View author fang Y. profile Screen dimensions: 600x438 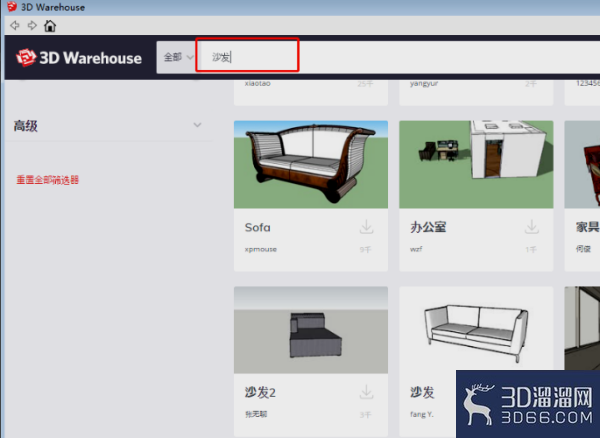coord(422,414)
